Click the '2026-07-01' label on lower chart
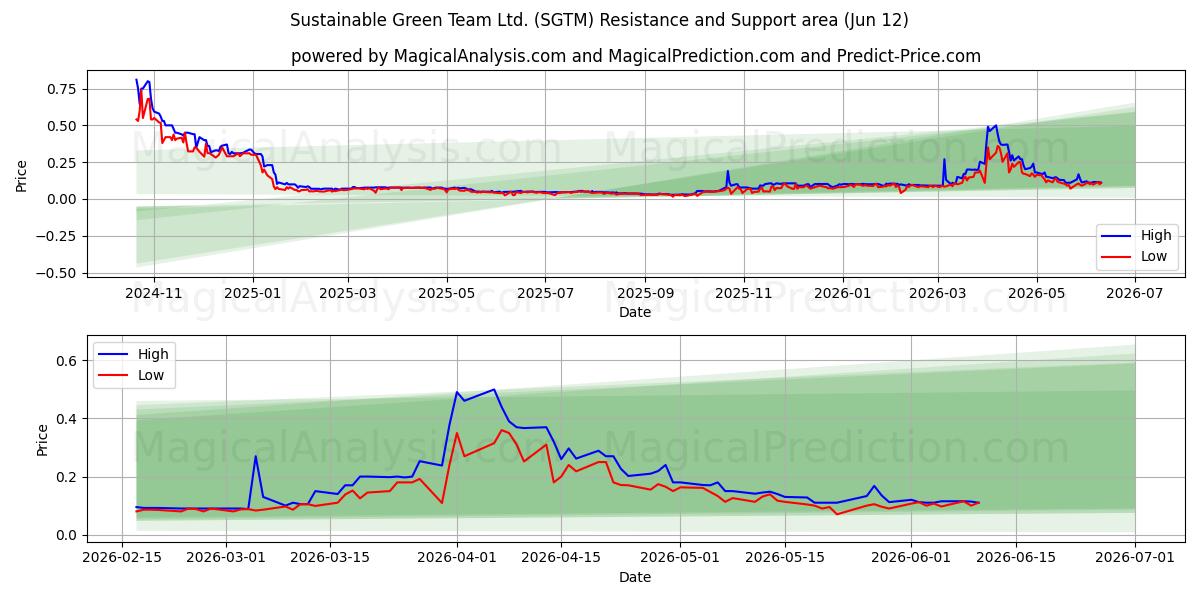Viewport: 1200px width, 600px height. [x=1135, y=558]
